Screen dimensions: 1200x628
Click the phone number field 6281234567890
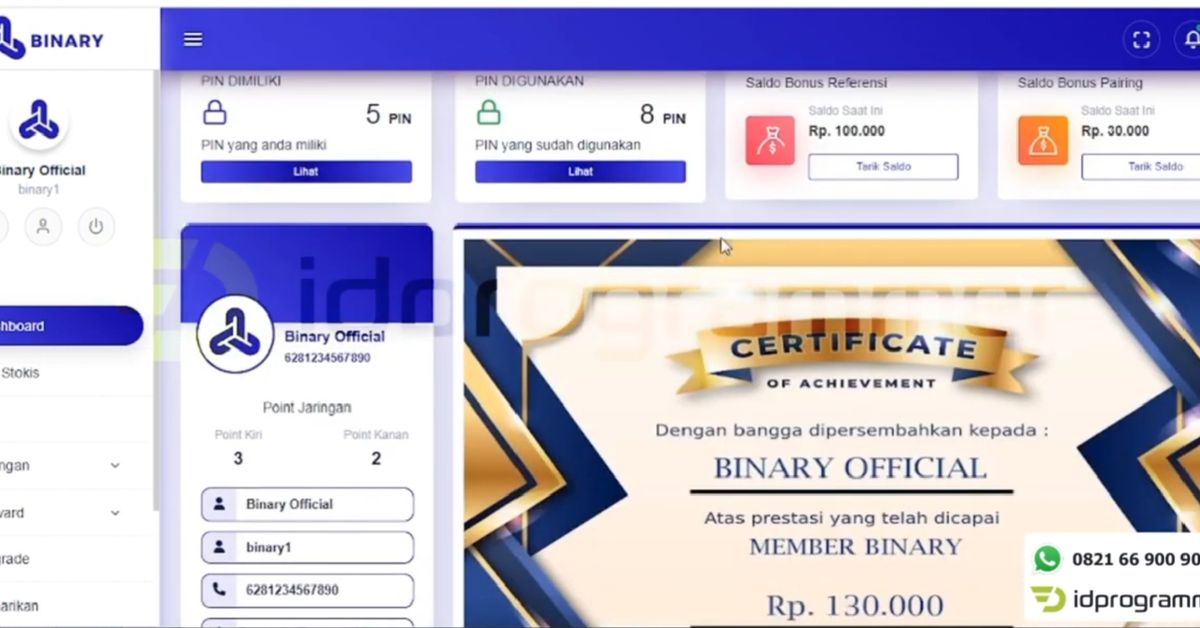[x=307, y=591]
